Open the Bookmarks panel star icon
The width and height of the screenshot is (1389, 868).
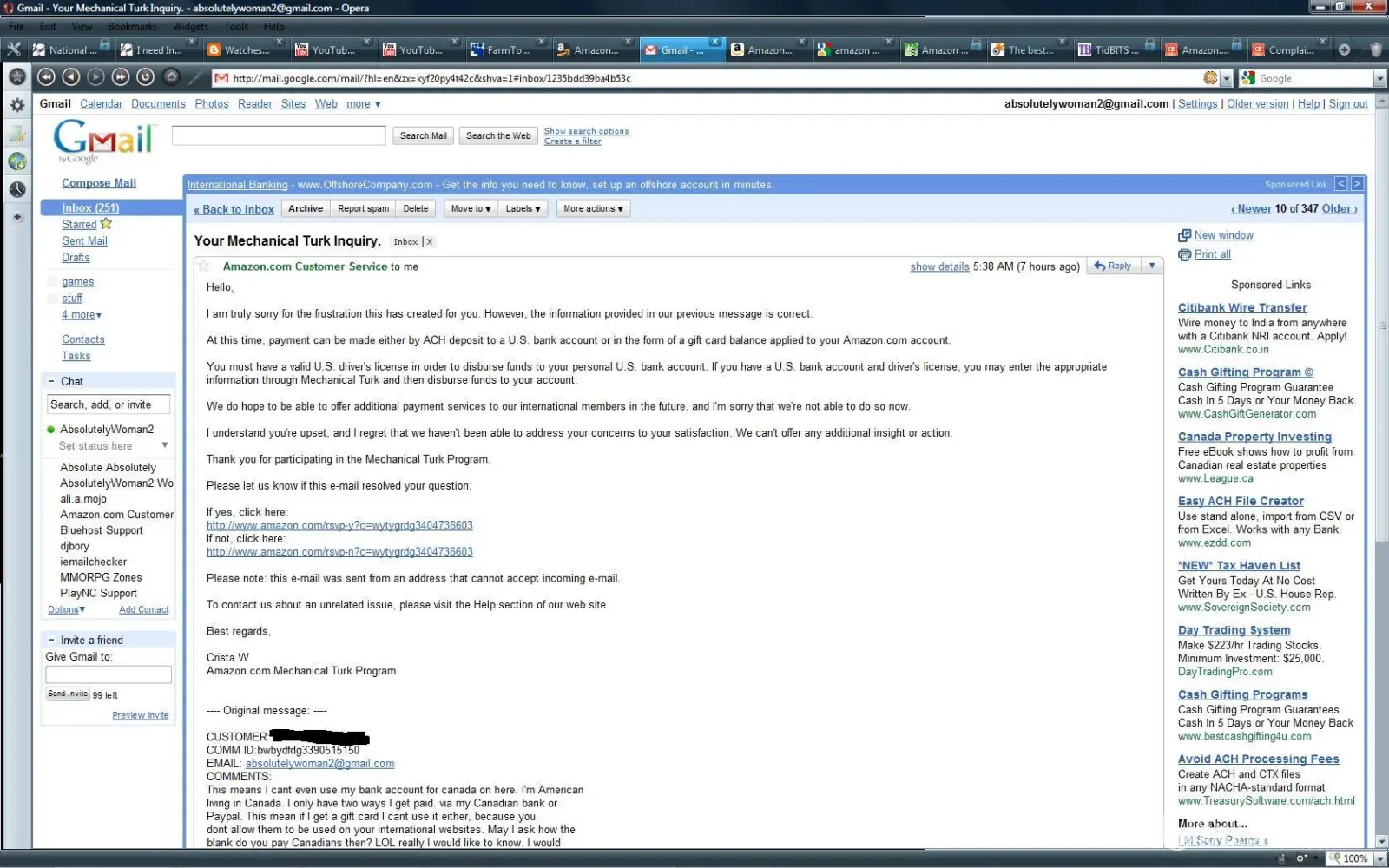coord(16,77)
